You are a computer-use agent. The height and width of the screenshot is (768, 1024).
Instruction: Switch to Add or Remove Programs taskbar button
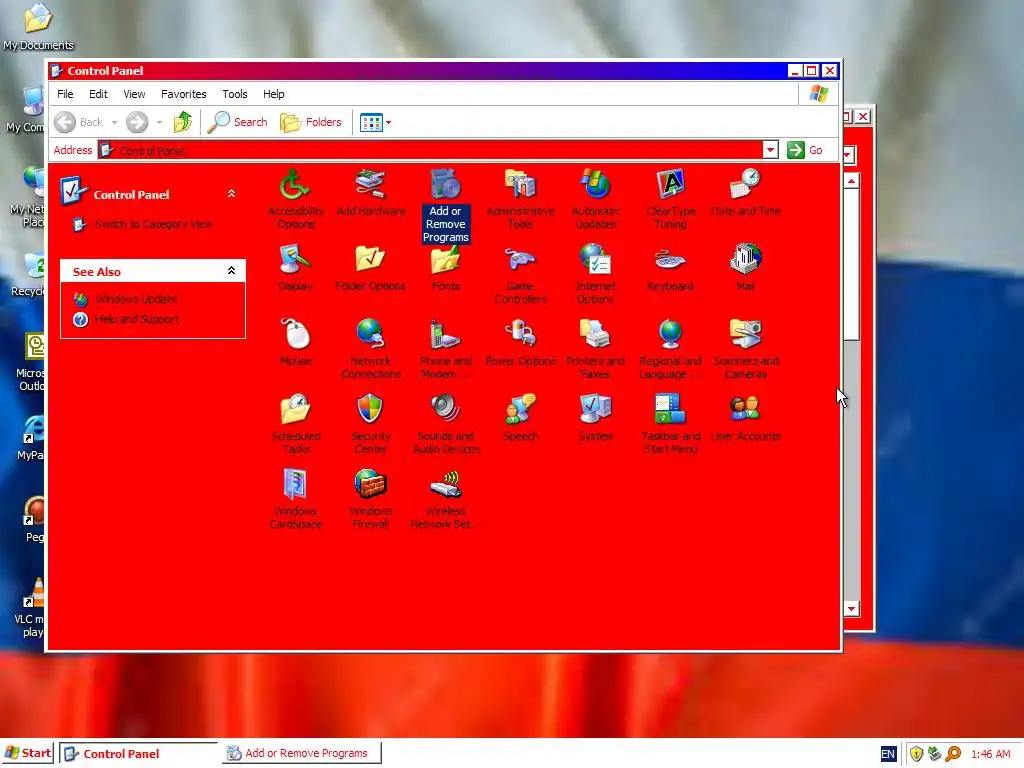[x=302, y=753]
